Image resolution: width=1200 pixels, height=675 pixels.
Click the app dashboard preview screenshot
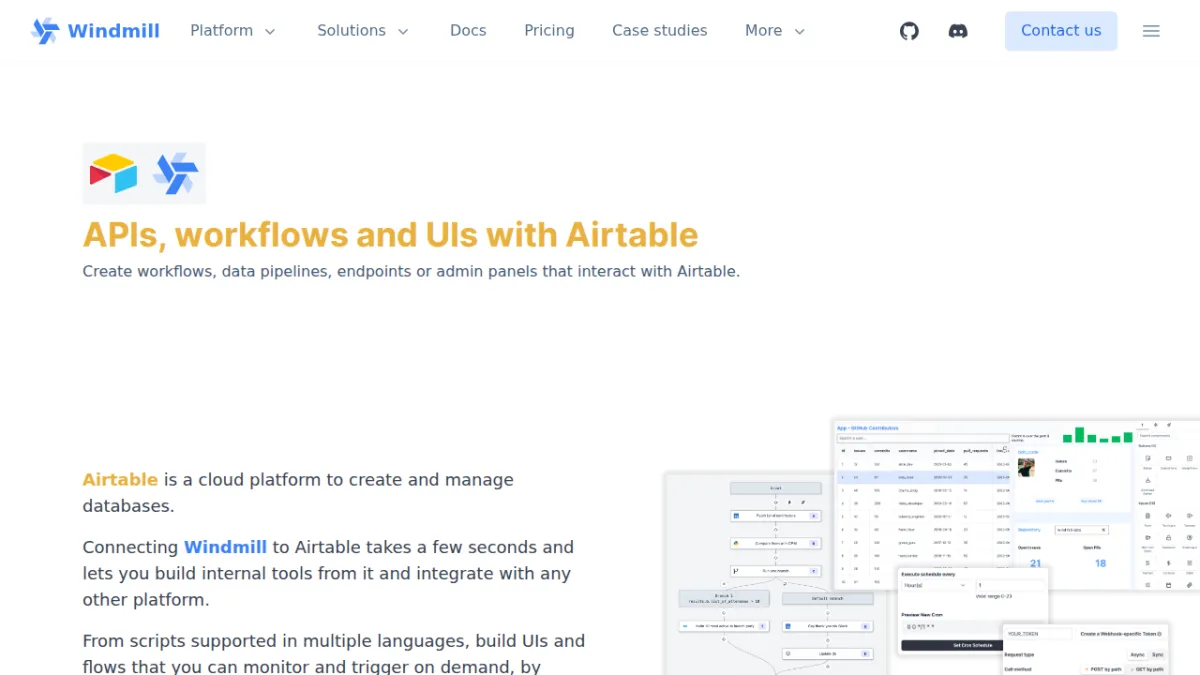point(1016,504)
